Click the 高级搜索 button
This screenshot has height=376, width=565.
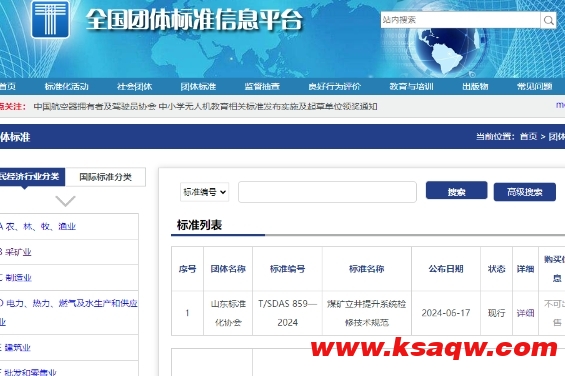coord(525,192)
